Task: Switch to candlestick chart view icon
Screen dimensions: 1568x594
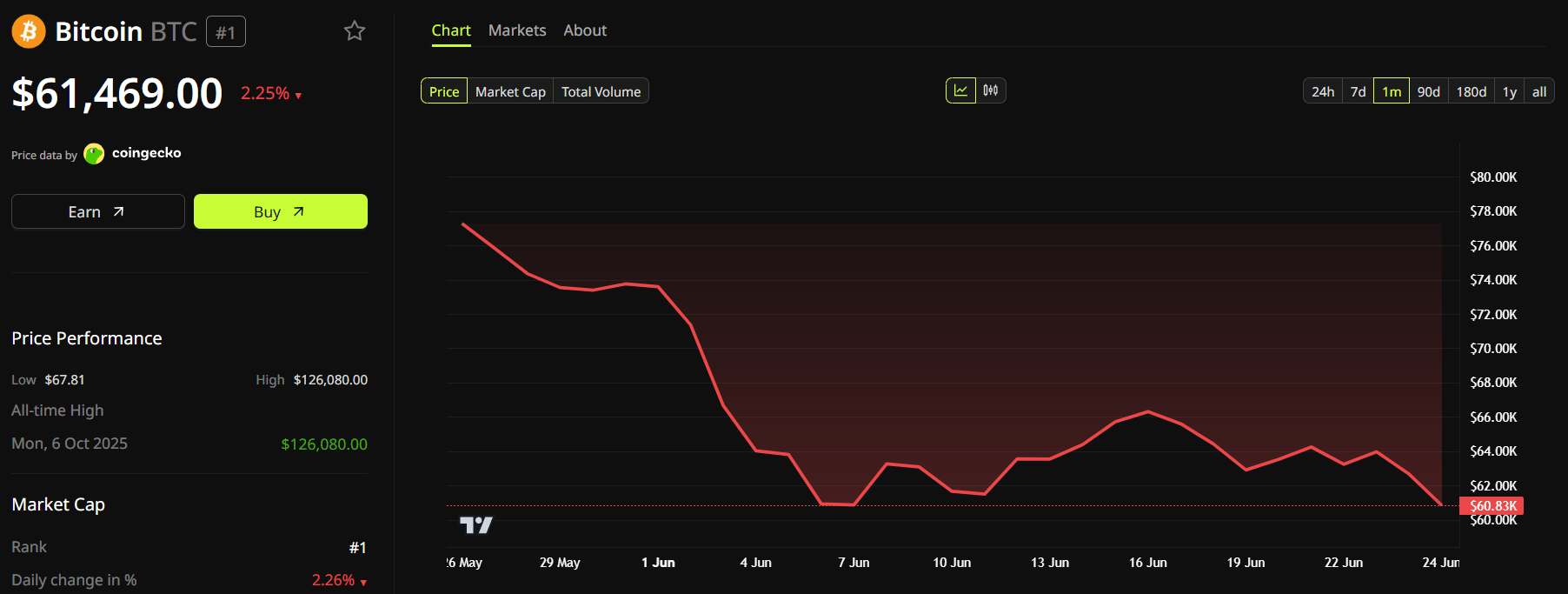Action: pos(991,90)
